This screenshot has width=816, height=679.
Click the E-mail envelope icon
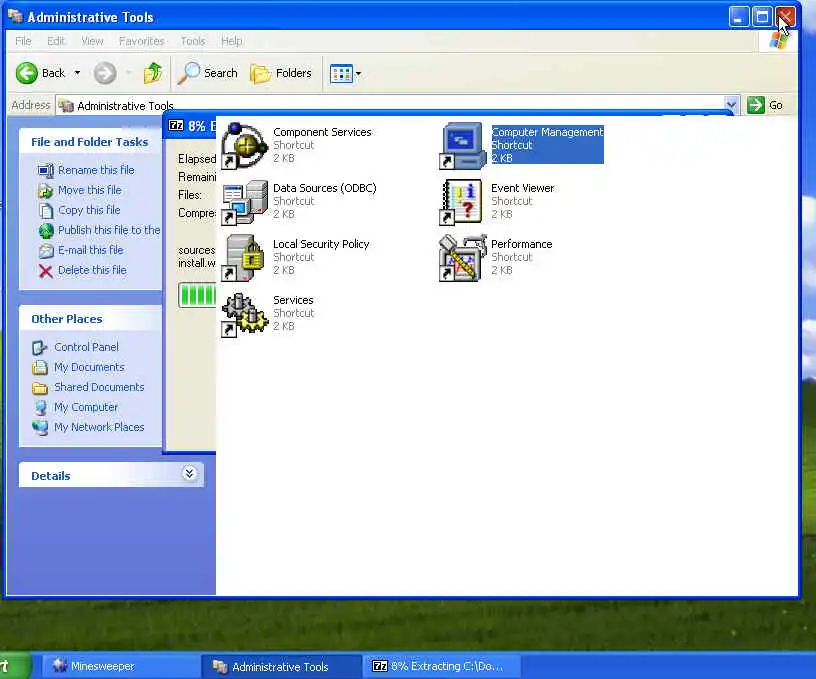coord(46,251)
